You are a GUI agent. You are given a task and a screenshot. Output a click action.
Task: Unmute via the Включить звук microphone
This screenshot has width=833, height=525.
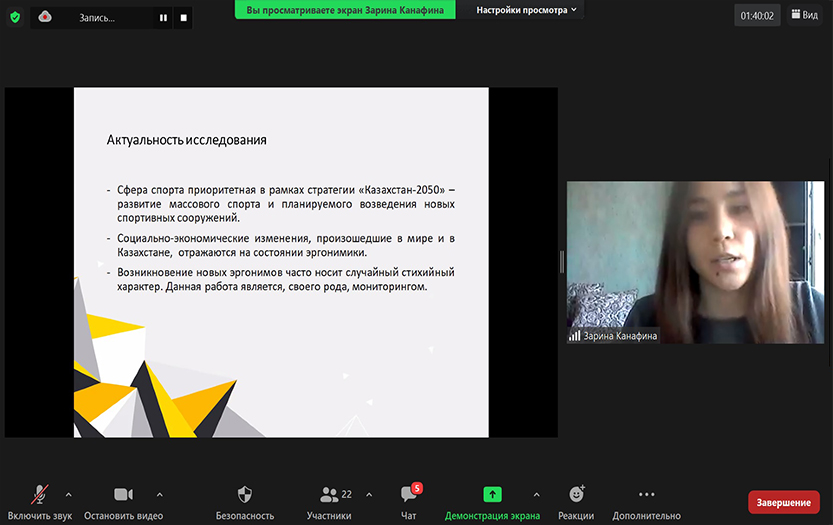click(40, 502)
